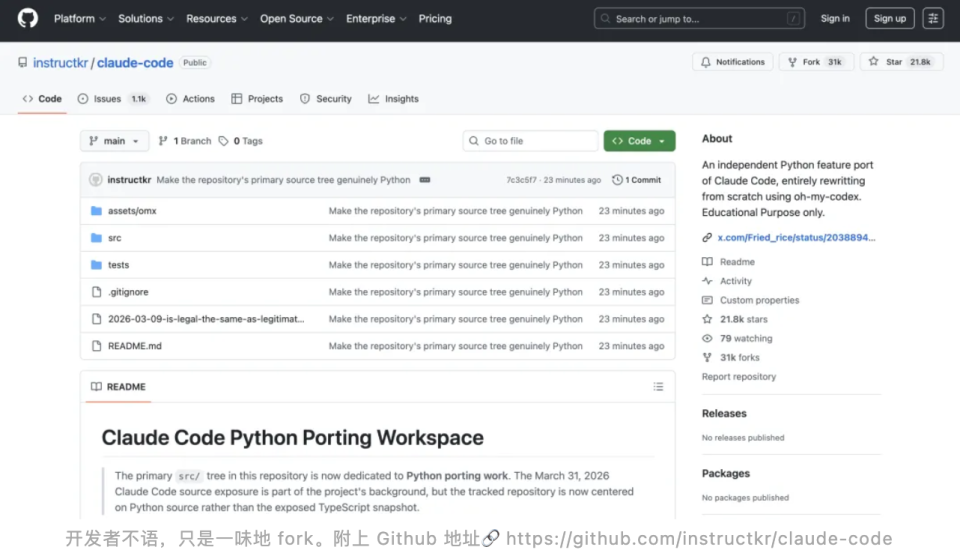The height and width of the screenshot is (559, 960).
Task: Click the Sign up button
Action: click(890, 18)
